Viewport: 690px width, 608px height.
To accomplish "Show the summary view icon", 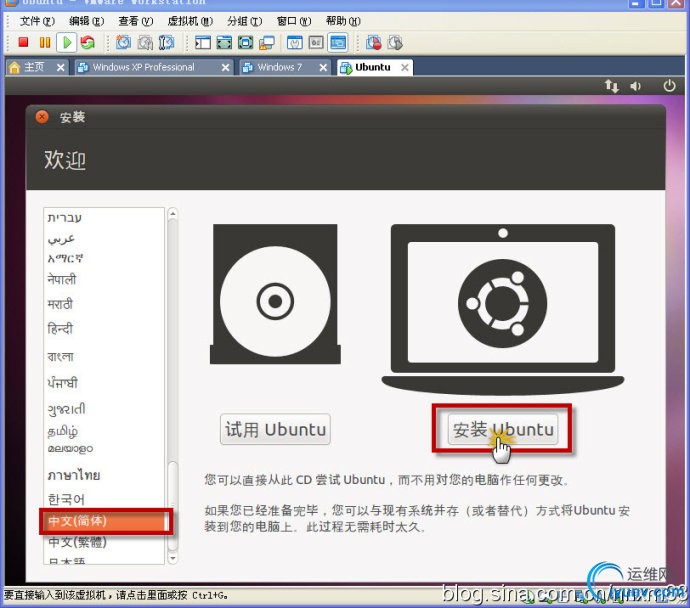I will 294,42.
